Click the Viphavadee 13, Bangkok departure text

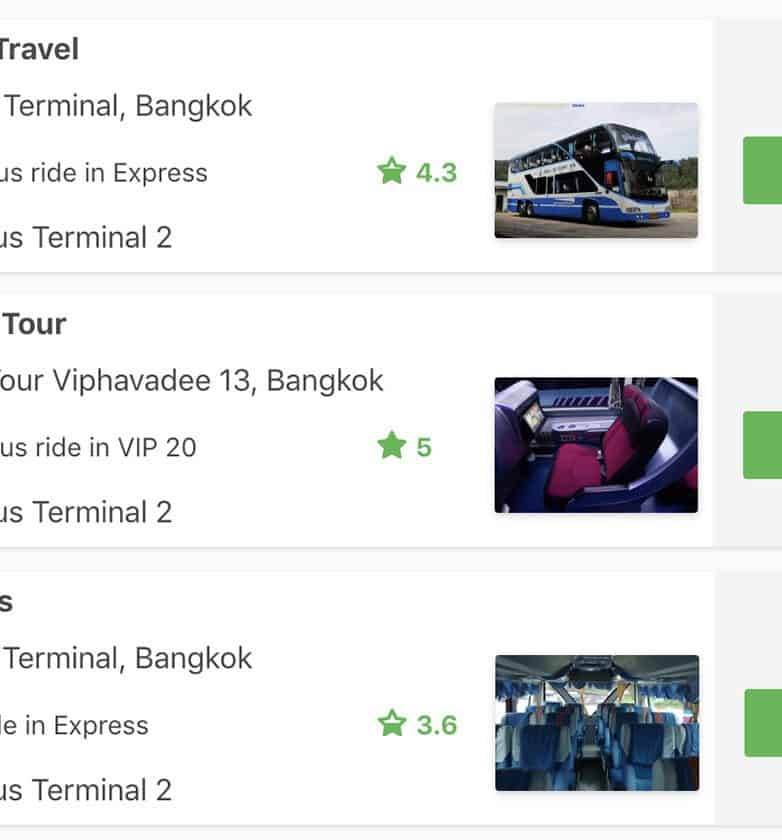coord(190,381)
